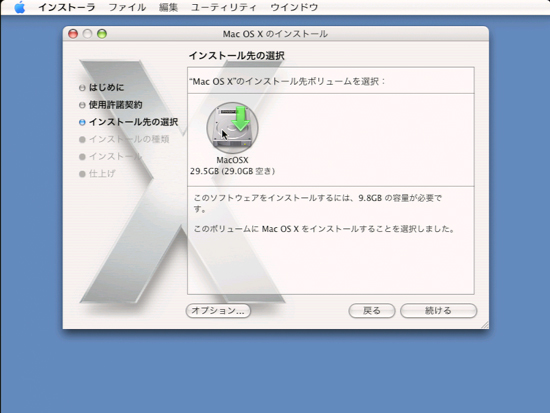
Task: Click the MacOSX volume name label
Action: point(232,160)
